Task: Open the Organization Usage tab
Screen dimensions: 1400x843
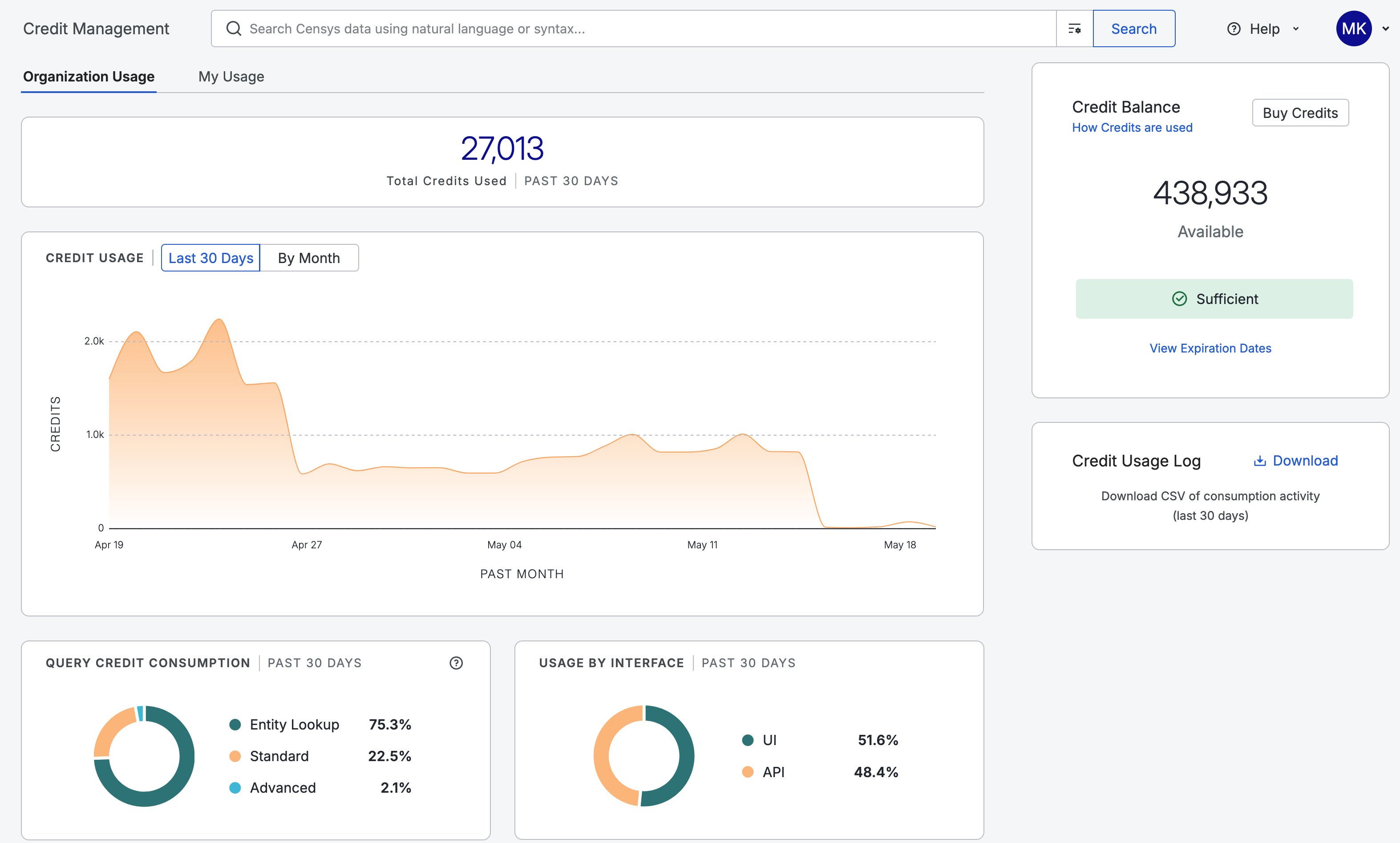Action: click(89, 76)
